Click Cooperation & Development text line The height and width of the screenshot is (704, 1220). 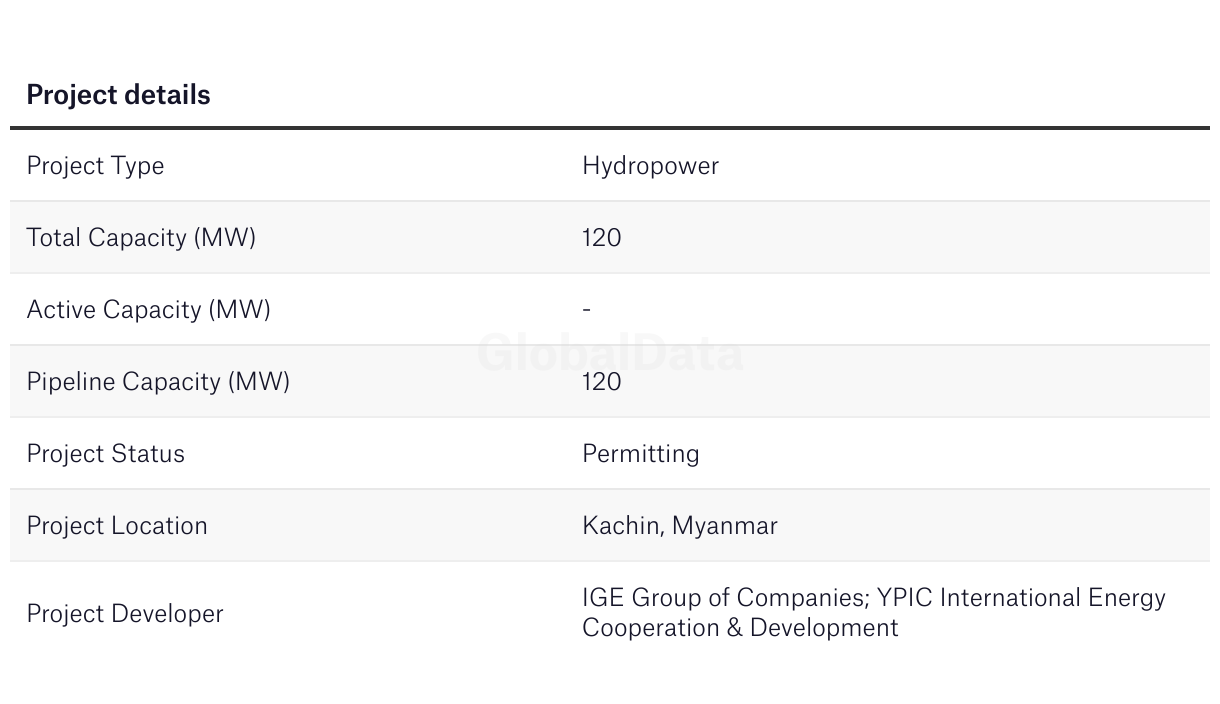[x=740, y=628]
